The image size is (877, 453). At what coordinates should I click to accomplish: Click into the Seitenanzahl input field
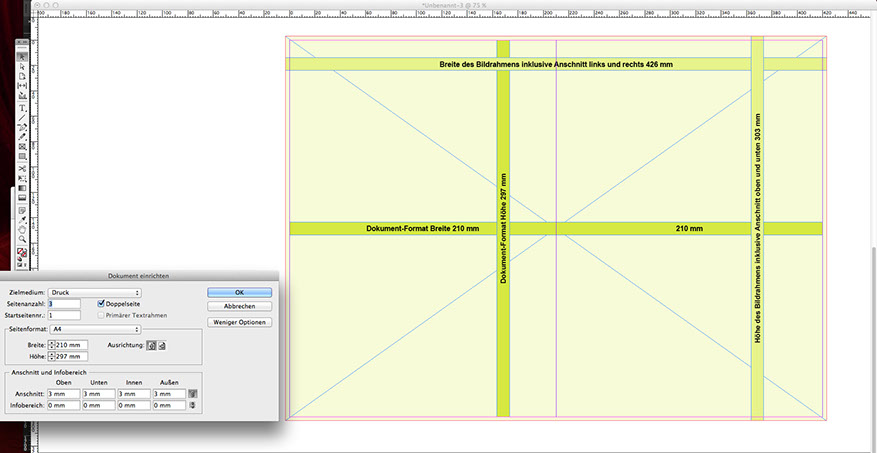[x=64, y=303]
